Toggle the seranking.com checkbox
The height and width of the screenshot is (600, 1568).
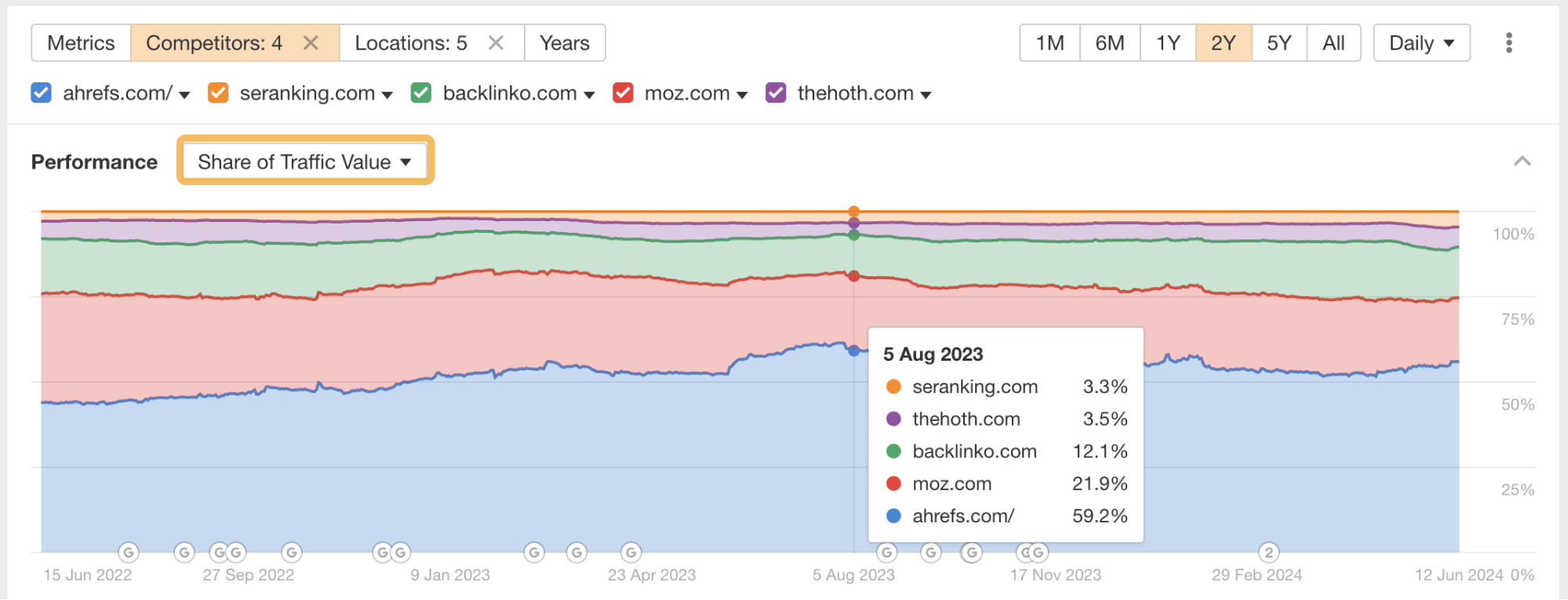click(218, 93)
